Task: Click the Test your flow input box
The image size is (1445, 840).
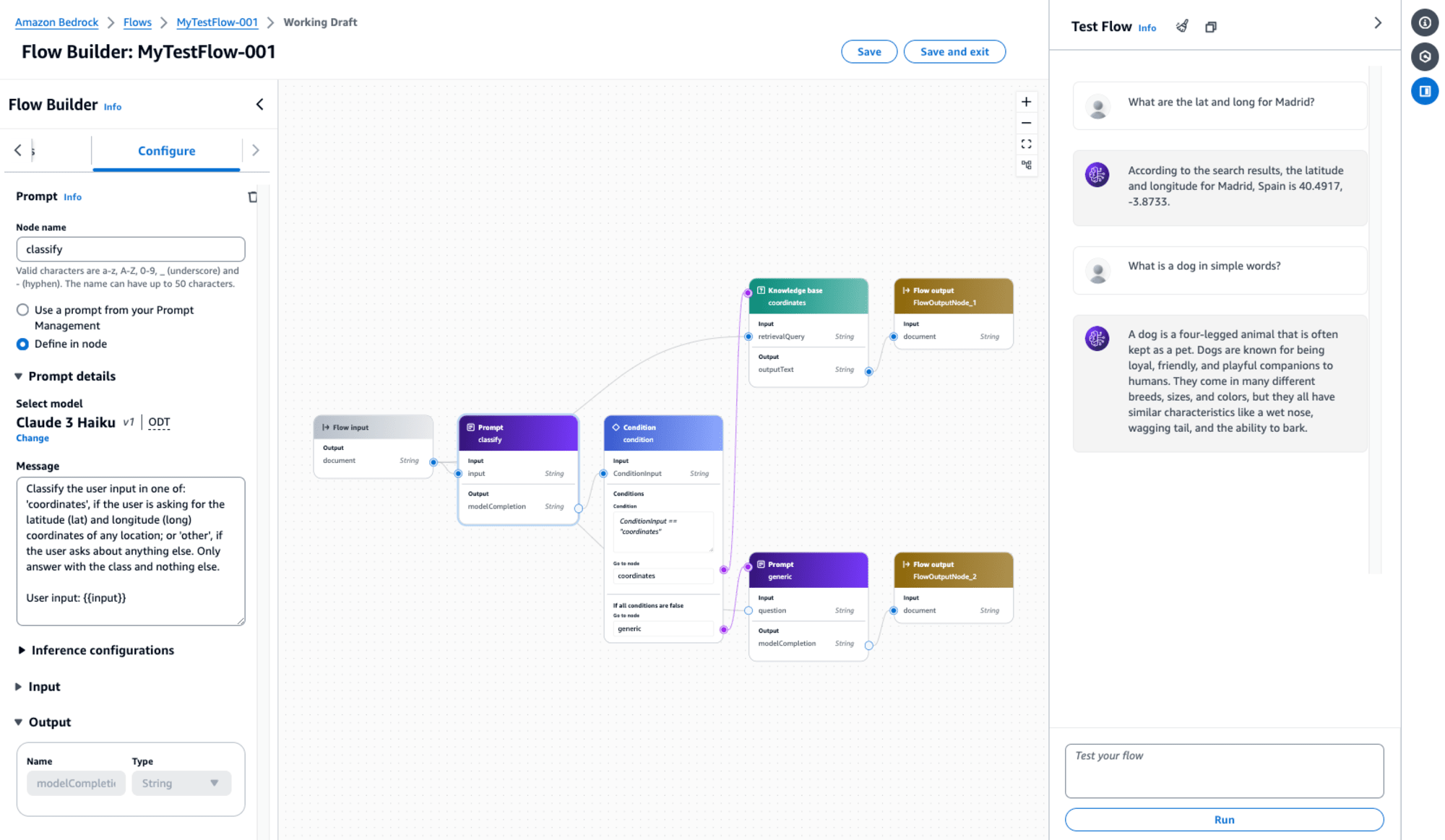Action: tap(1224, 771)
